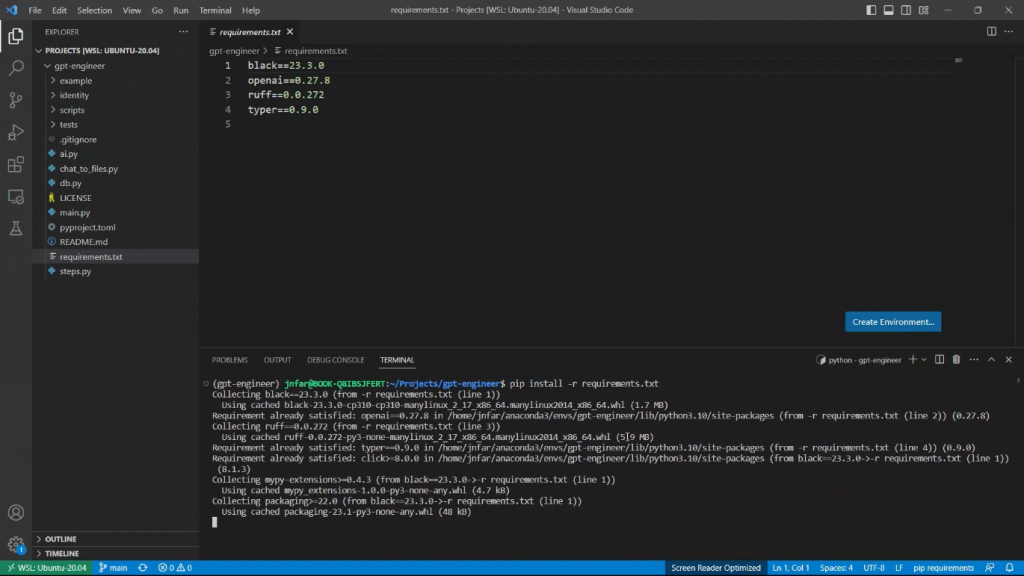
Task: Toggle the primary side bar layout button
Action: (873, 10)
